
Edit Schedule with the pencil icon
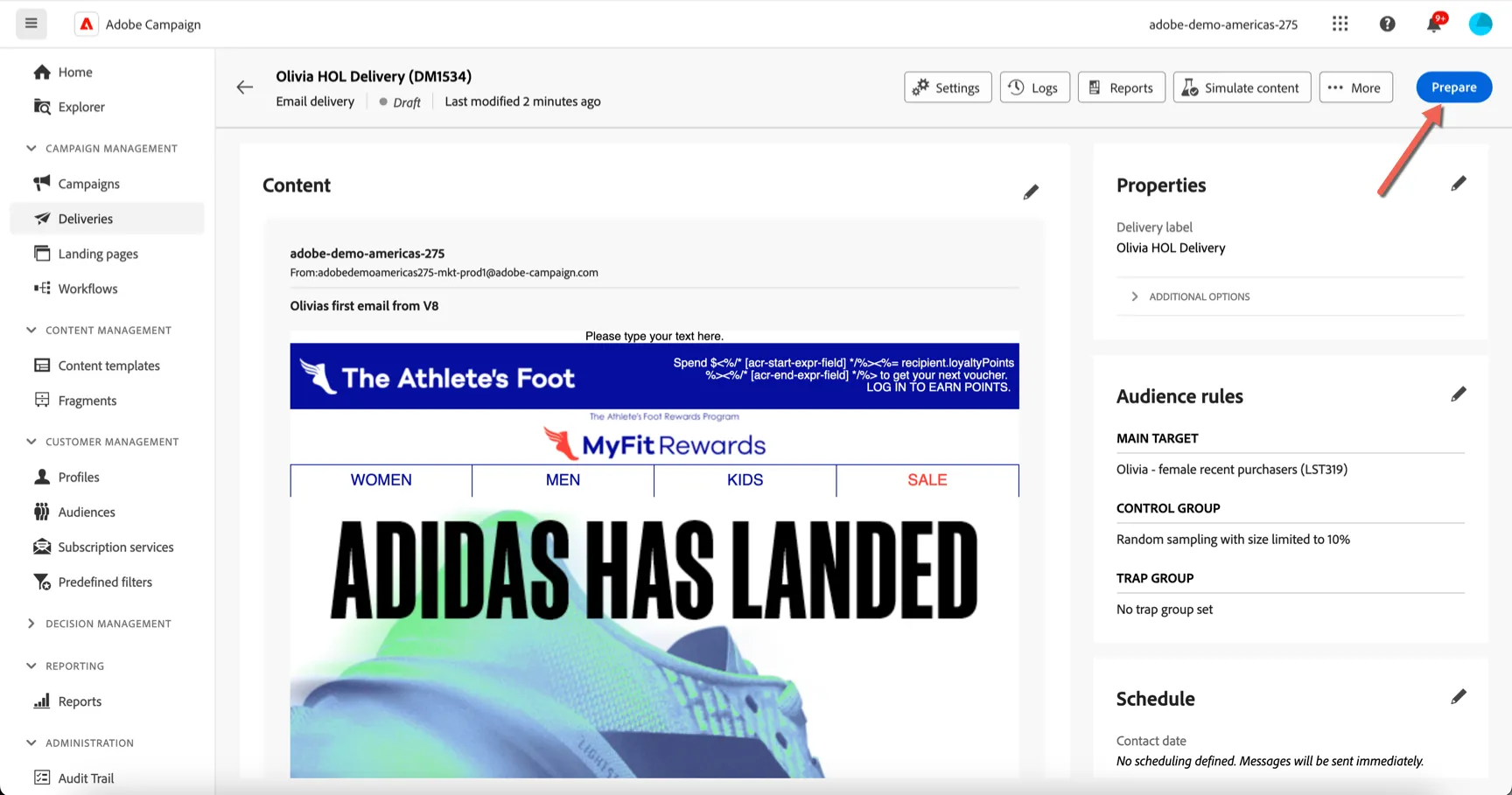(x=1458, y=696)
